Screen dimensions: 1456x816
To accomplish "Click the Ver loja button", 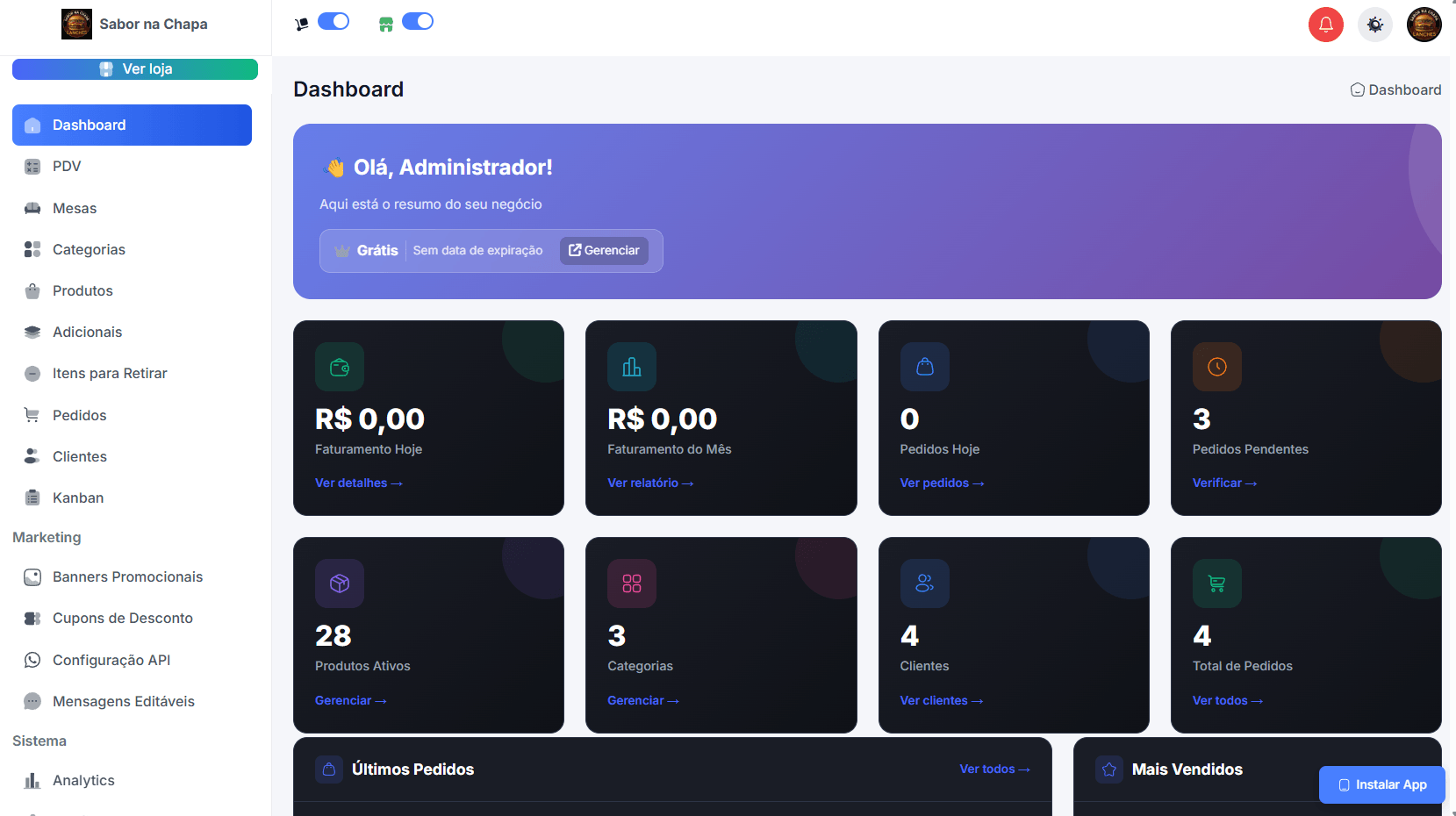I will 135,69.
